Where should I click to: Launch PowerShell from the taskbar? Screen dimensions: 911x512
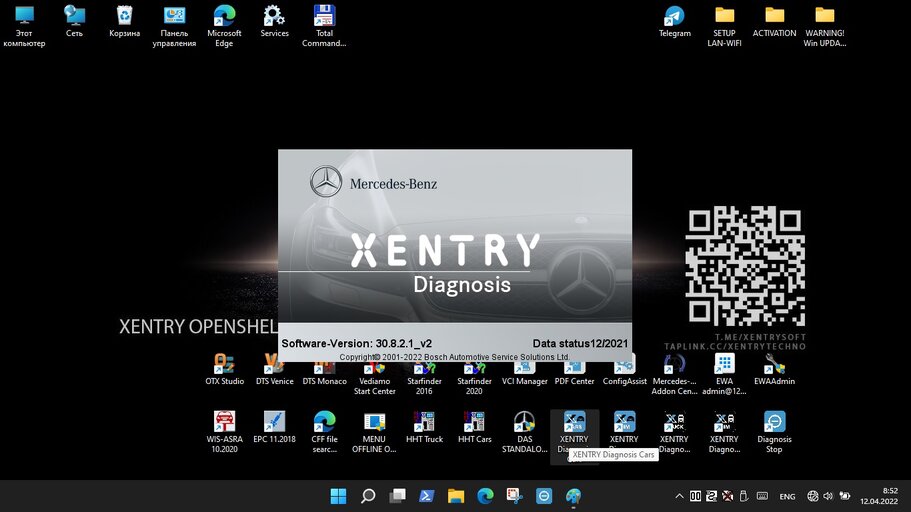point(426,496)
